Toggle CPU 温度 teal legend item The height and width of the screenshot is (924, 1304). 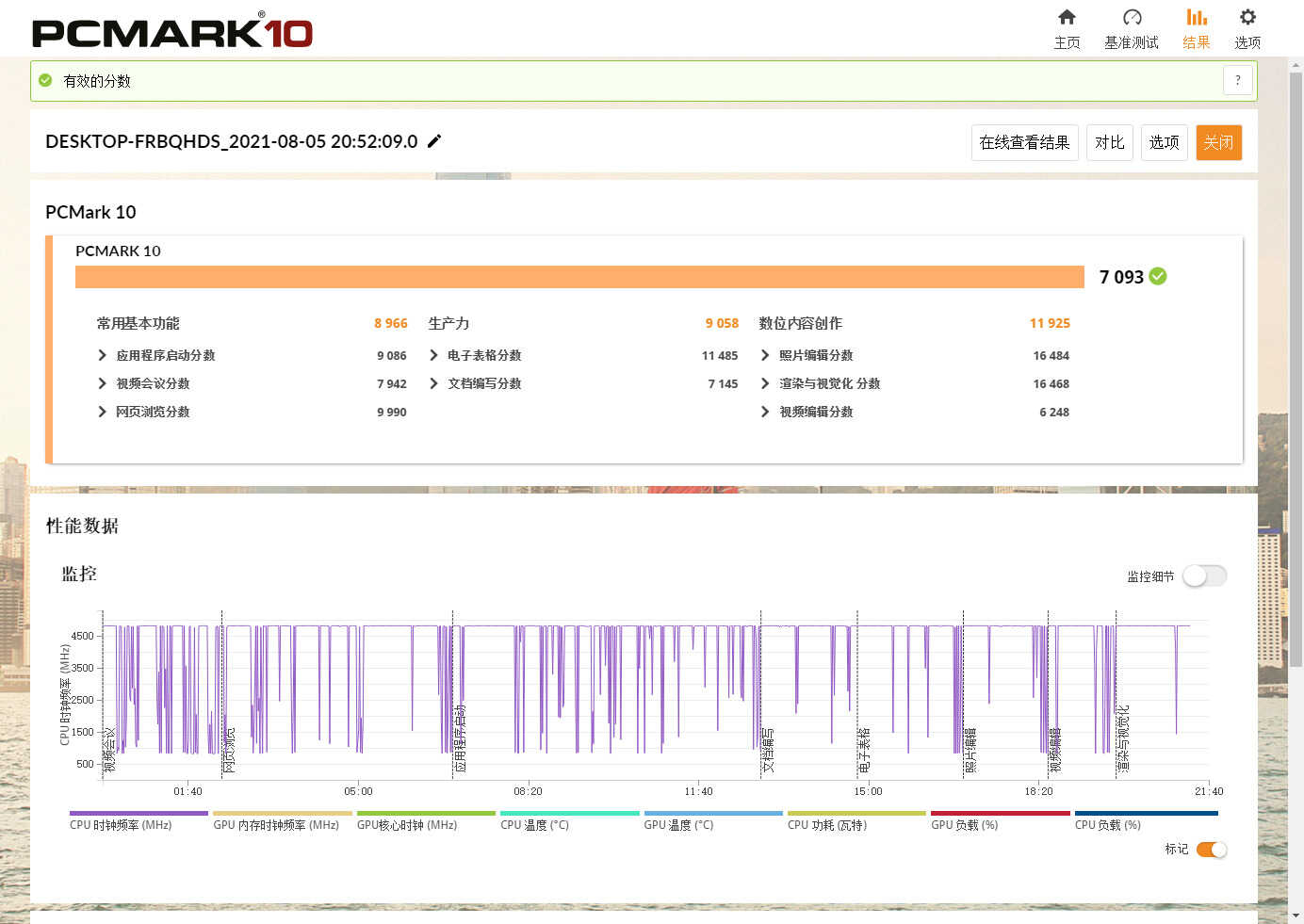click(x=569, y=819)
